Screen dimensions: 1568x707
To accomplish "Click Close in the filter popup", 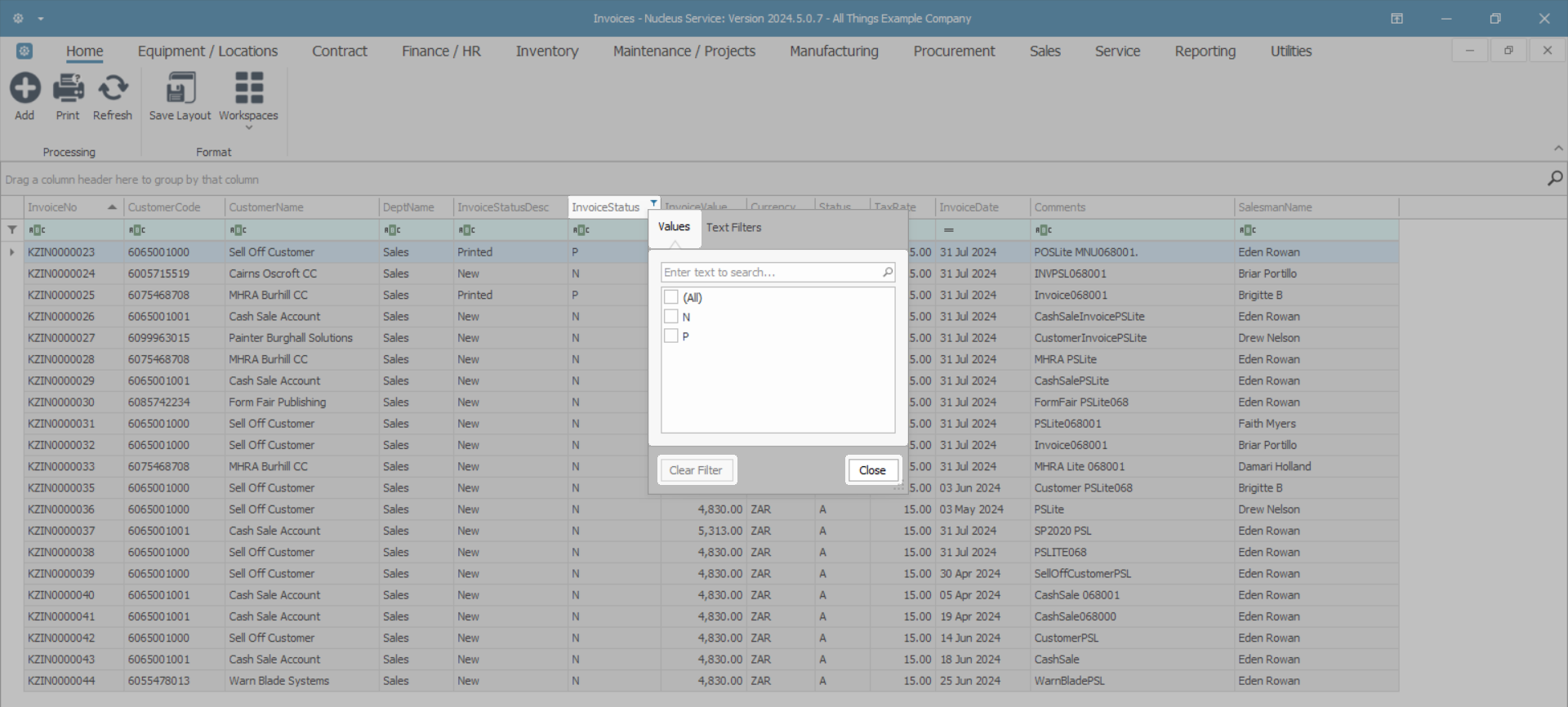I will [x=872, y=470].
